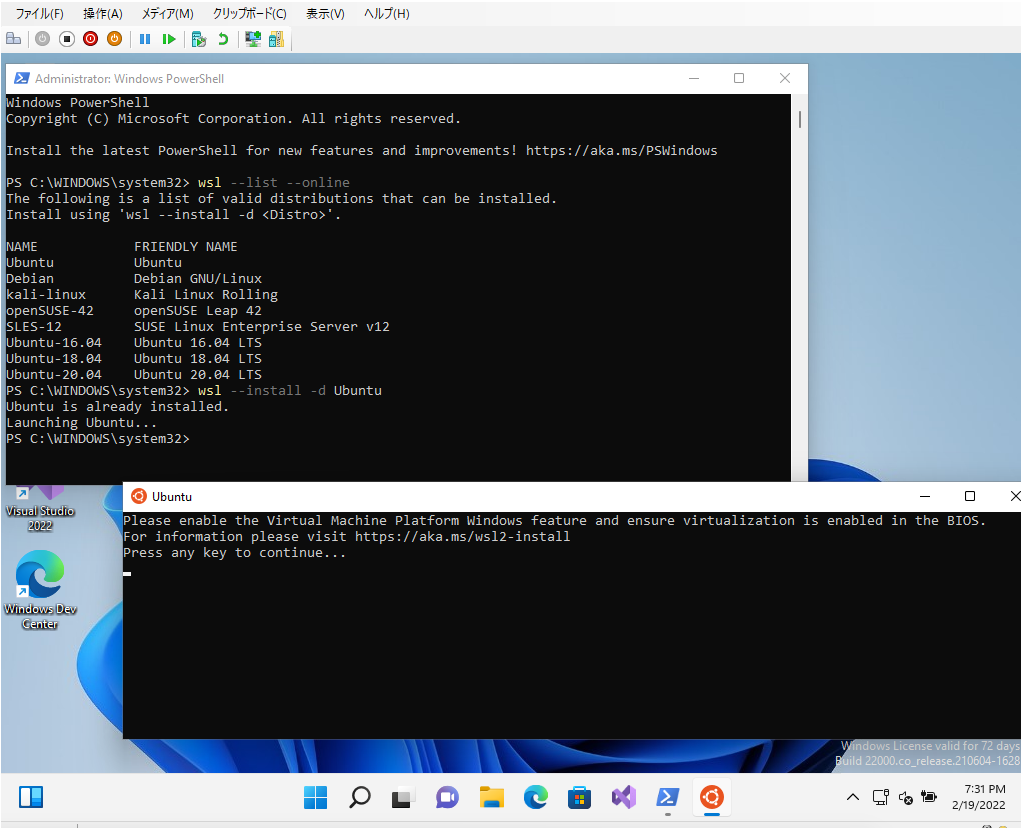This screenshot has height=828, width=1021.
Task: Click the 'wsl --install -d Ubuntu' command text
Action: pos(290,391)
